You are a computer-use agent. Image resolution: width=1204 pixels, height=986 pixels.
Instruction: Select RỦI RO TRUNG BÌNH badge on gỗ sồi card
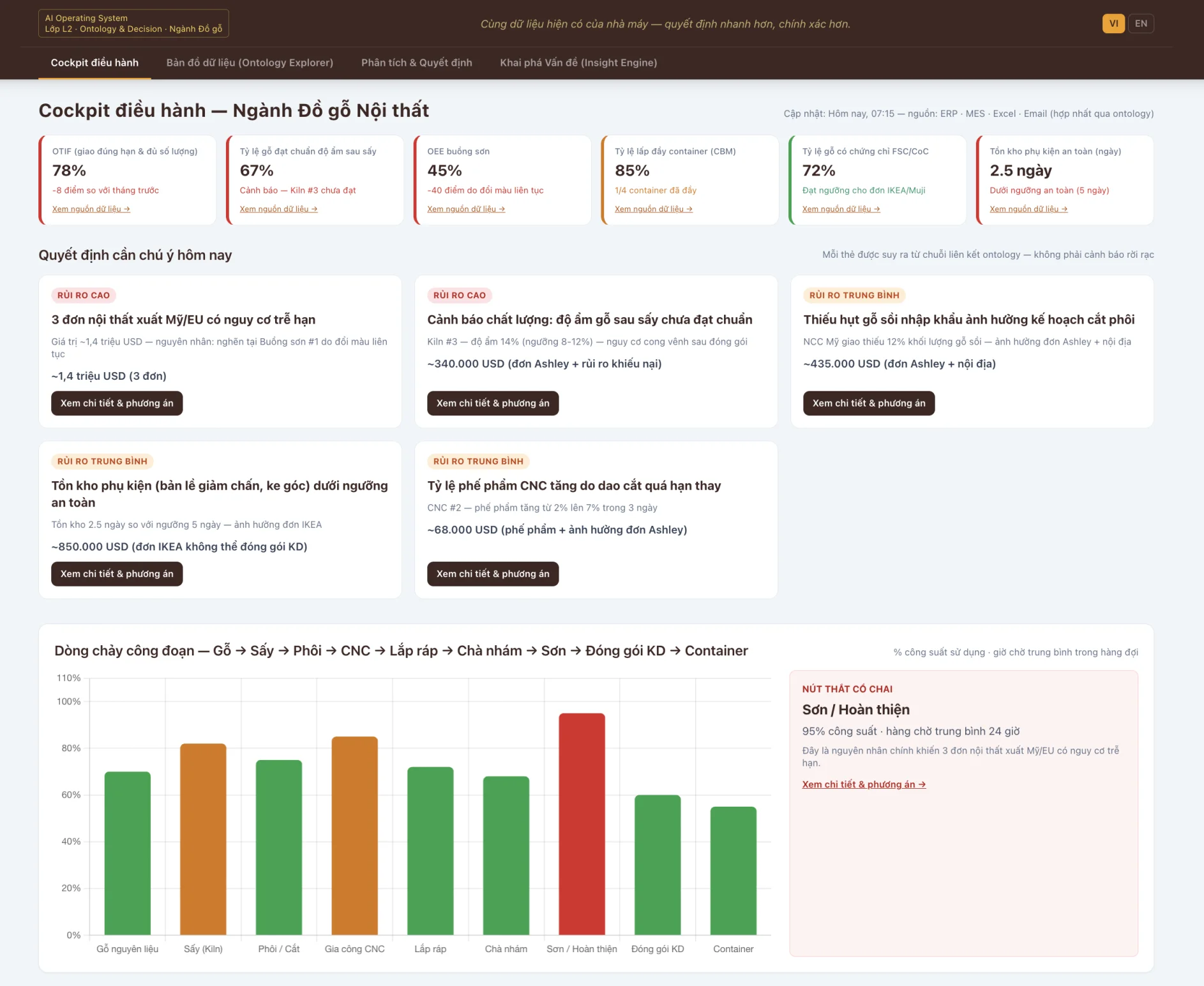[x=854, y=295]
